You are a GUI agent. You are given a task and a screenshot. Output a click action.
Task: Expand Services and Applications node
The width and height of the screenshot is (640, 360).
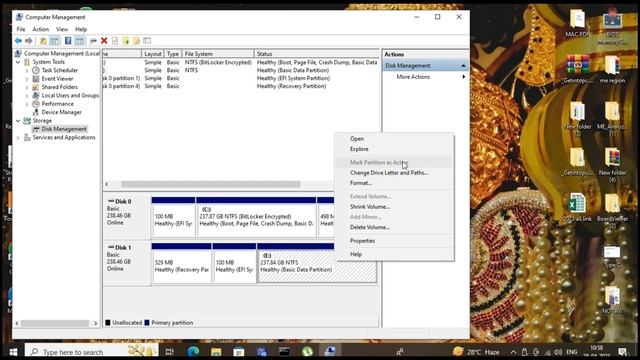[x=18, y=138]
